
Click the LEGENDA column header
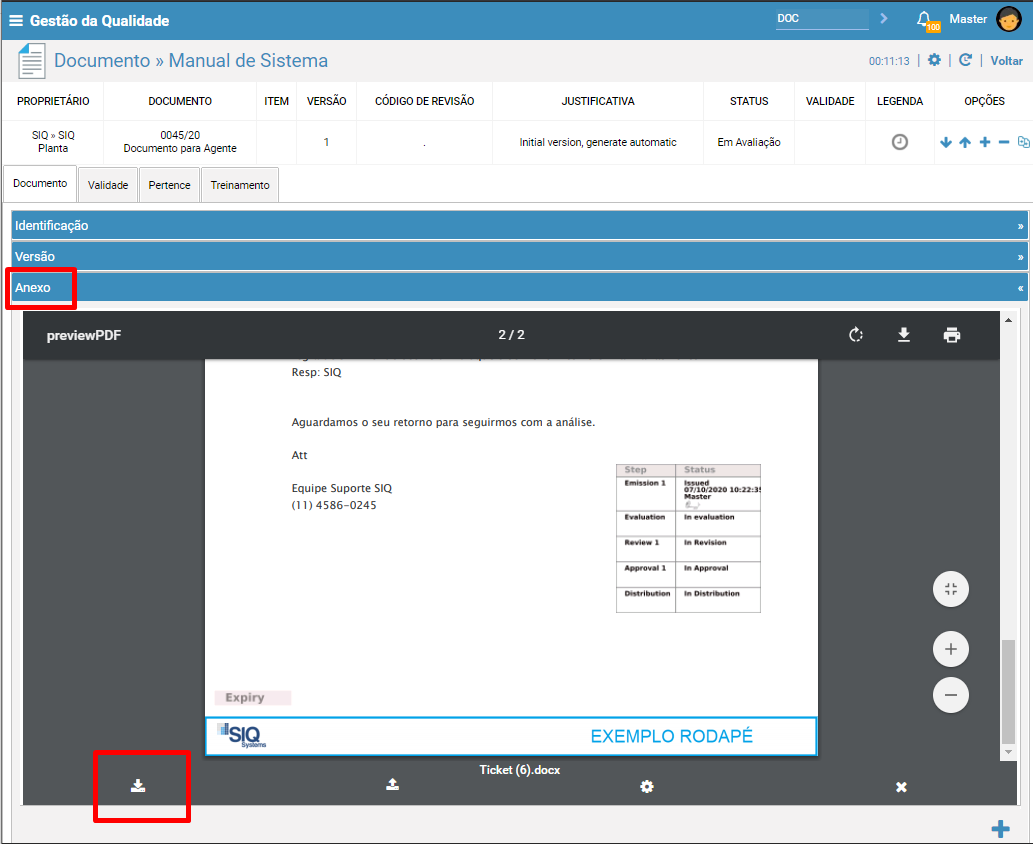point(899,101)
